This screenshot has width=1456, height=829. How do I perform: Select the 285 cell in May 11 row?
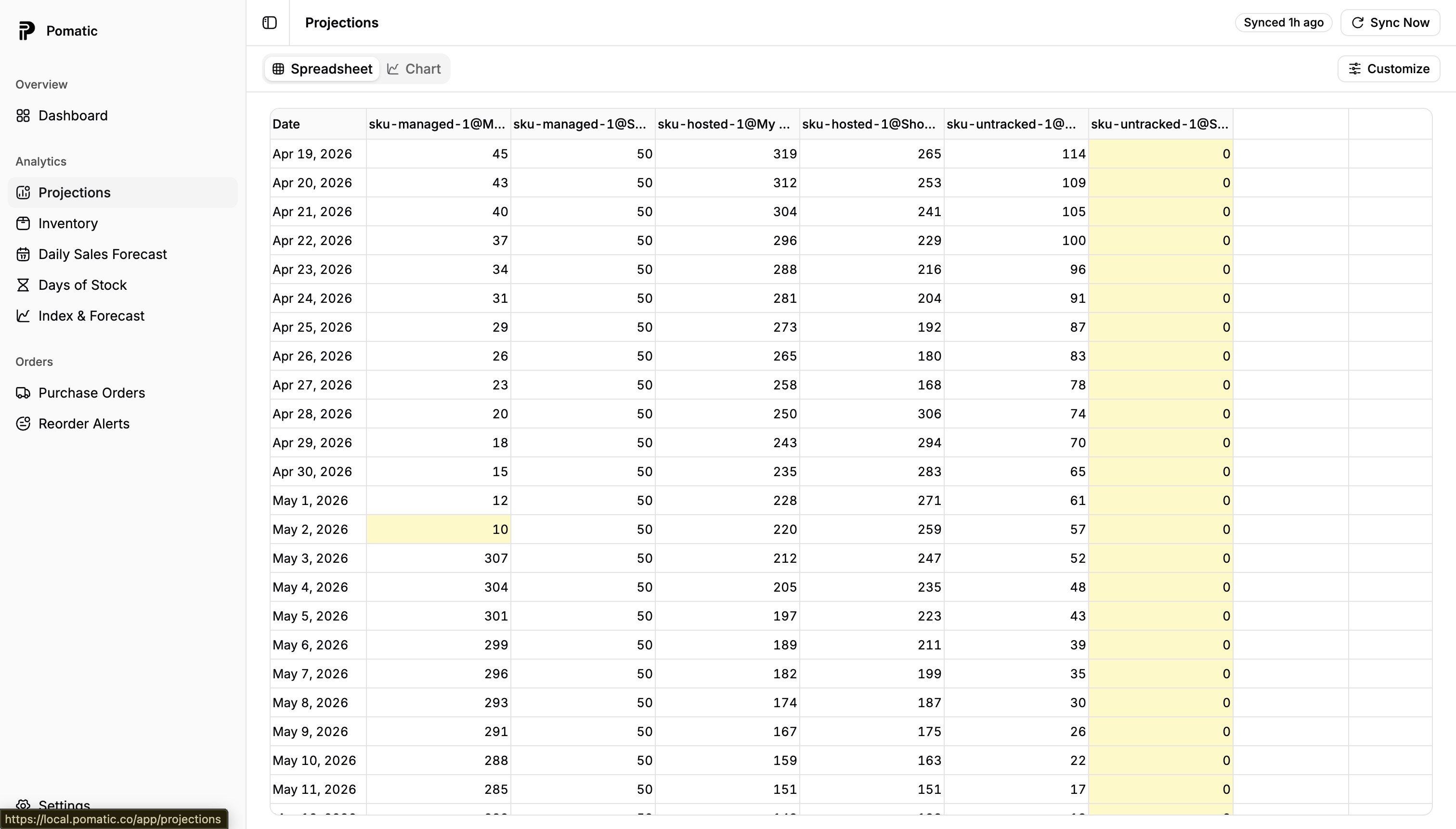tap(439, 790)
